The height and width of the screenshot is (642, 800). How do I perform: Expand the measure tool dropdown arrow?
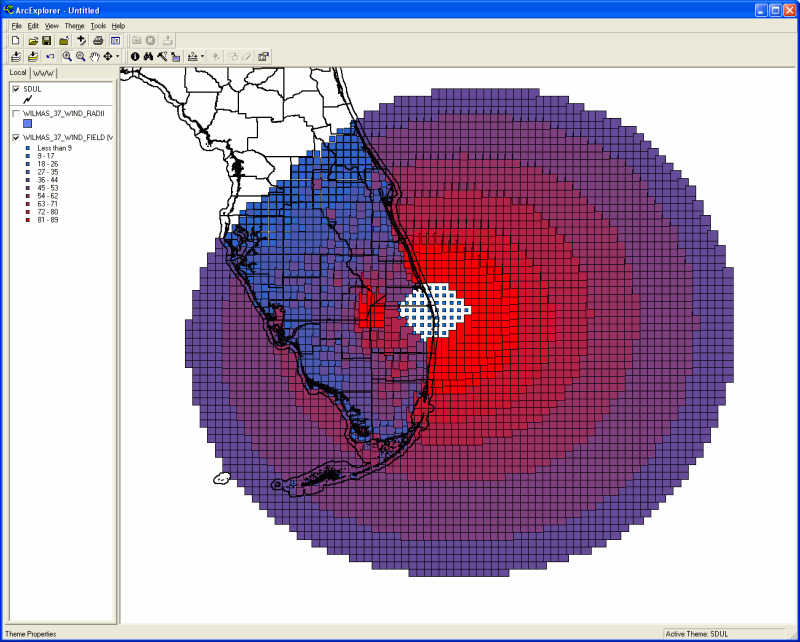tap(203, 57)
